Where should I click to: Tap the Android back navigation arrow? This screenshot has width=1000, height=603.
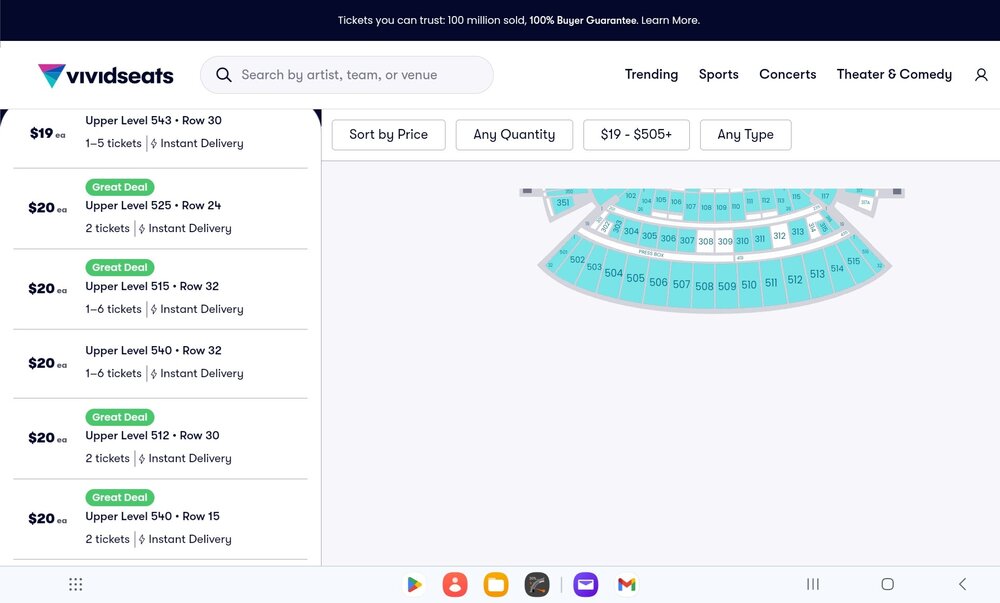[962, 583]
